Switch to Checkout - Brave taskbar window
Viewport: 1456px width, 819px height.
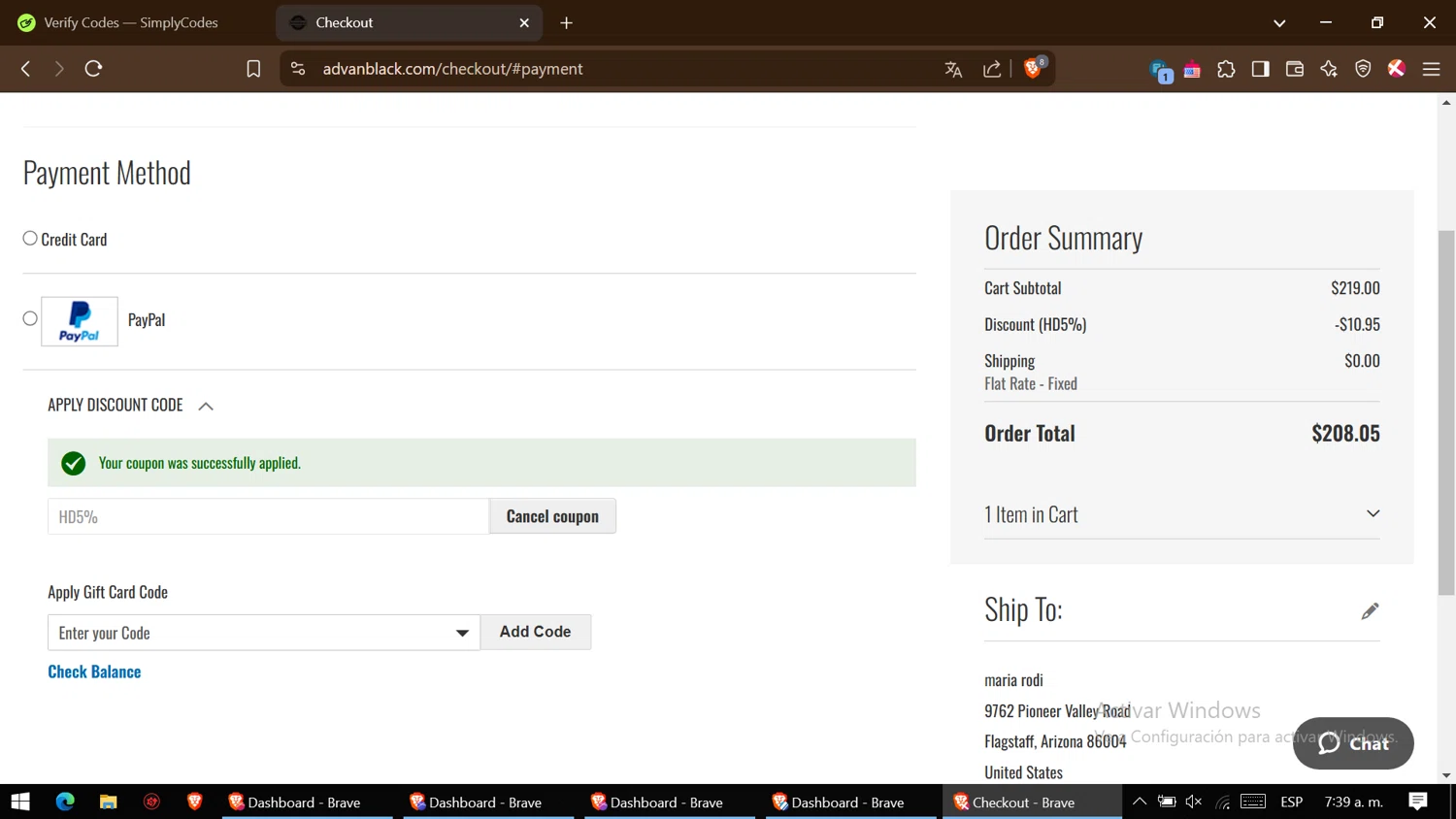[1033, 802]
